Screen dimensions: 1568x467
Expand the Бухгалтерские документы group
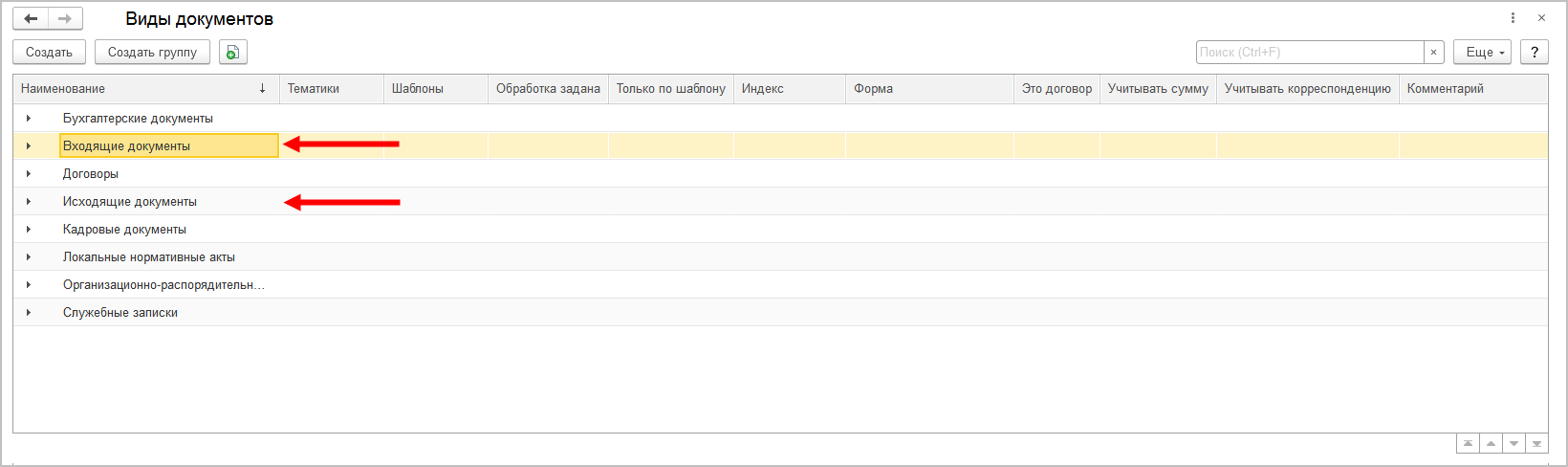click(x=29, y=119)
